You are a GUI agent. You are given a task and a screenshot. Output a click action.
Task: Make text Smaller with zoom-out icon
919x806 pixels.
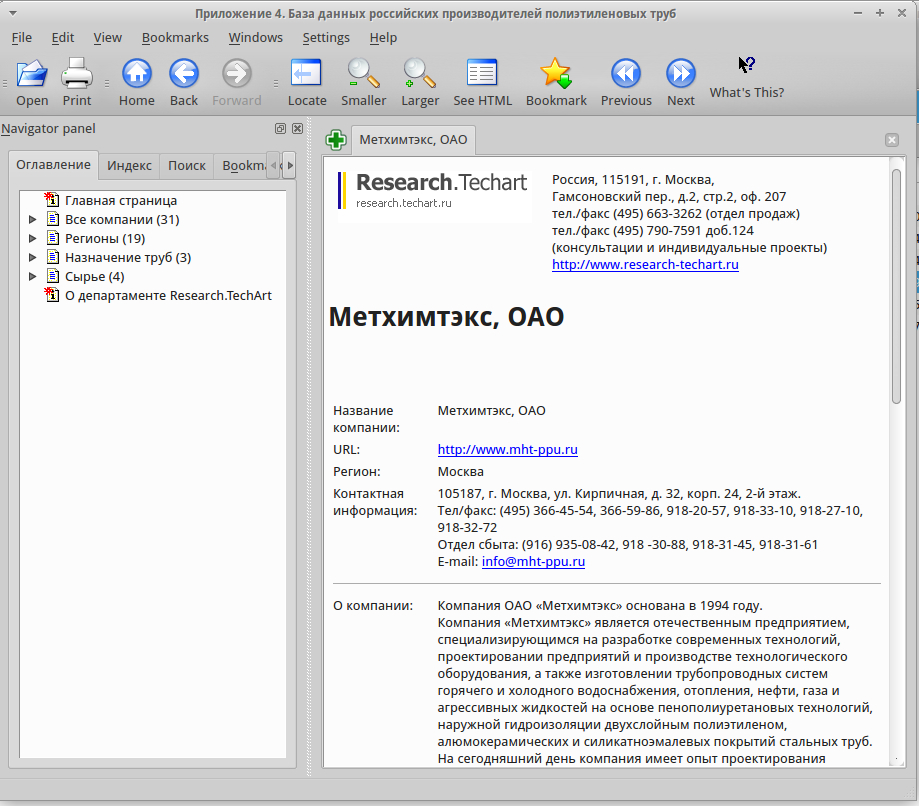(363, 73)
